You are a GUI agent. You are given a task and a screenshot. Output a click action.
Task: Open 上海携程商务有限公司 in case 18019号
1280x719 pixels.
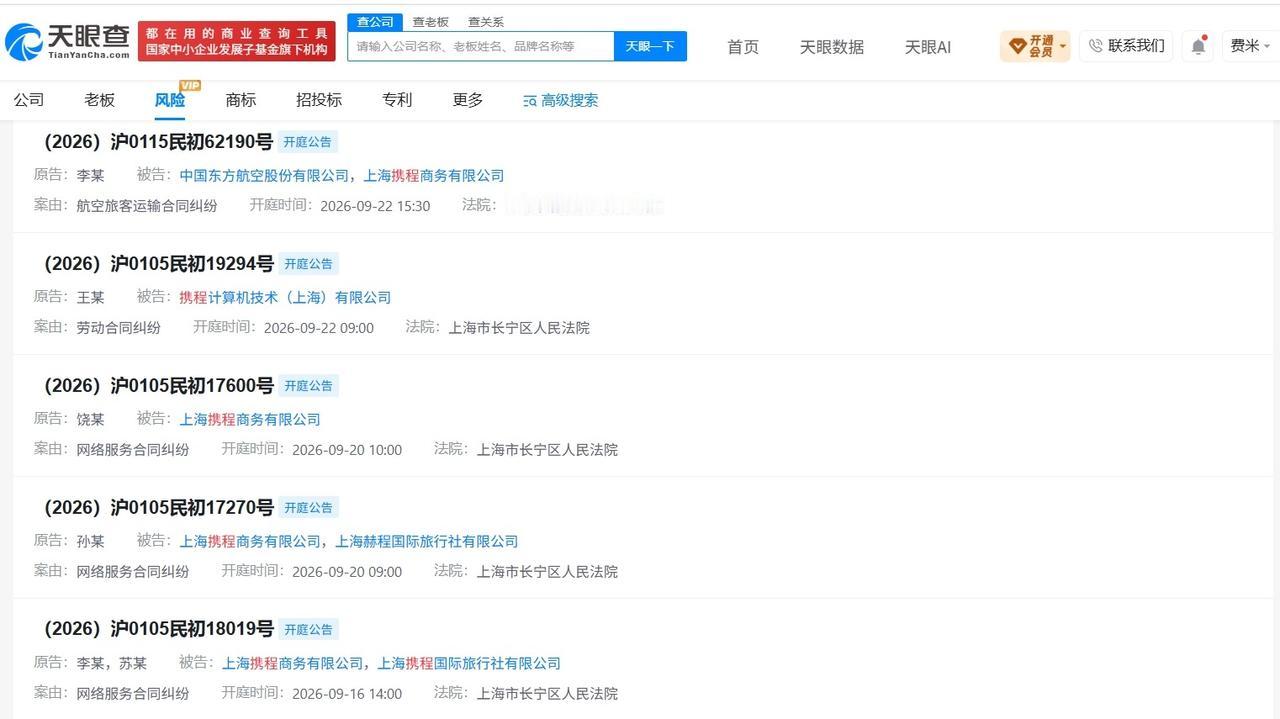pos(293,664)
